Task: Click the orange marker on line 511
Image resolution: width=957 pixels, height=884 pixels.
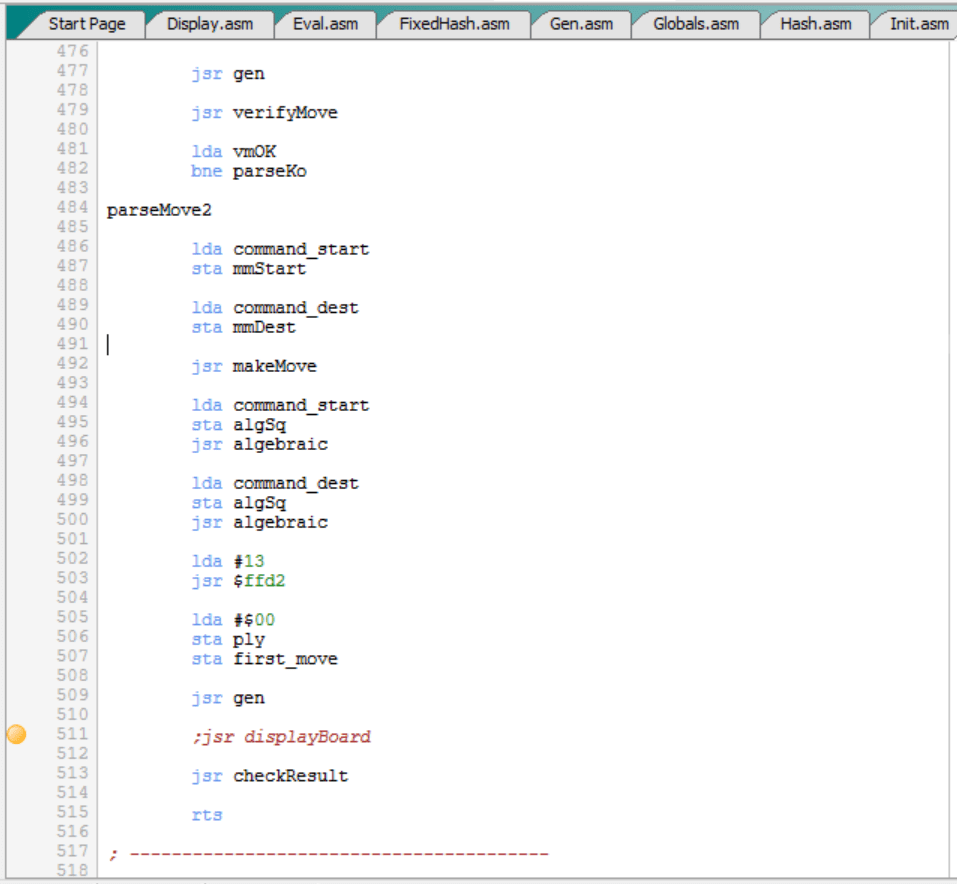Action: (16, 735)
